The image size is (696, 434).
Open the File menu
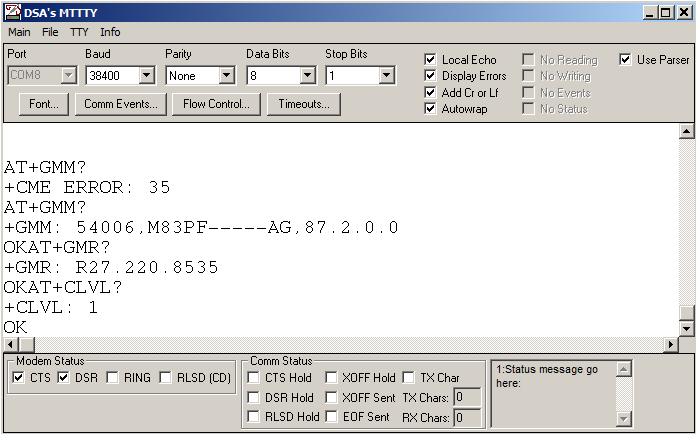pos(50,32)
